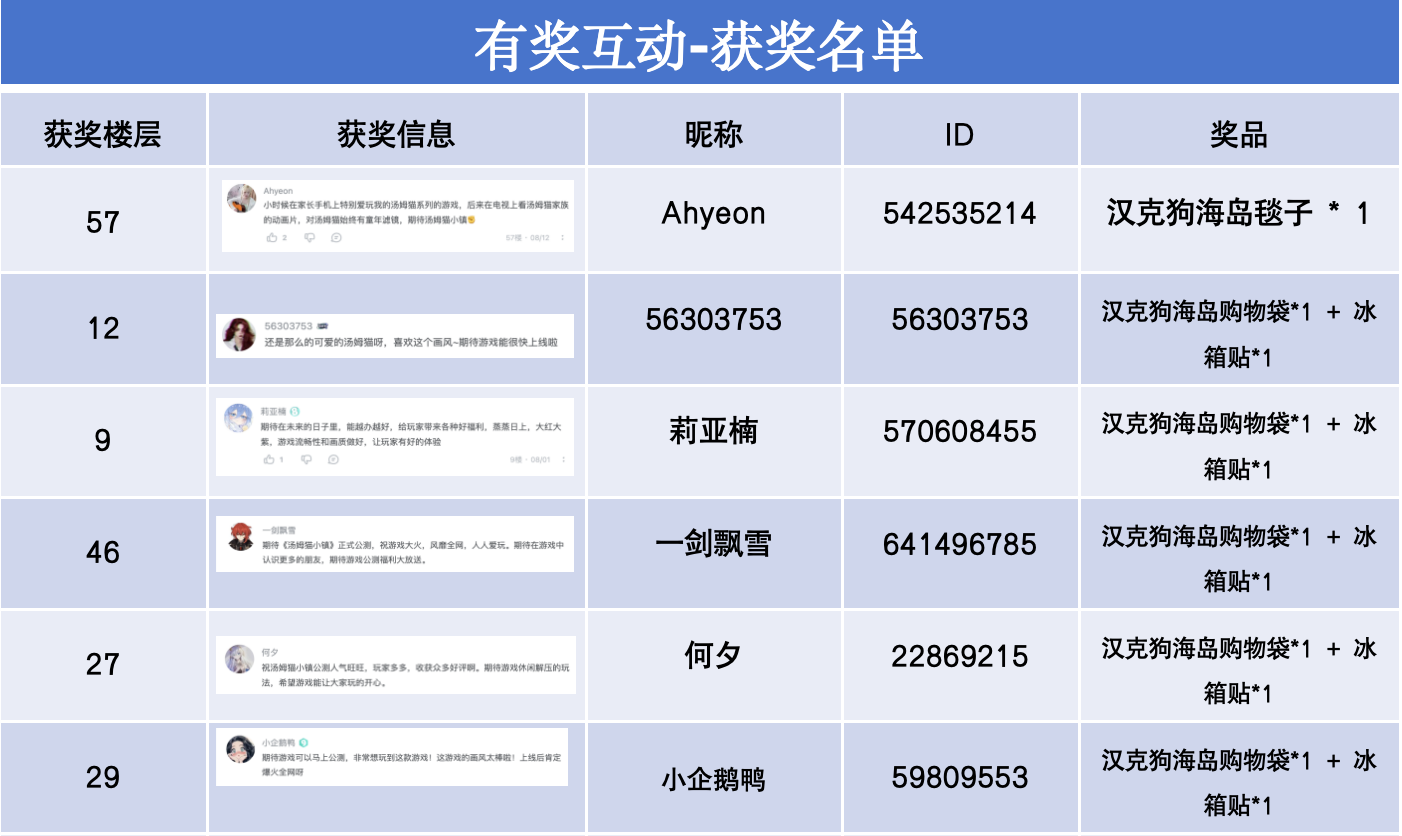
Task: Click the nickname cell 小企鹅鸭
Action: [x=713, y=778]
